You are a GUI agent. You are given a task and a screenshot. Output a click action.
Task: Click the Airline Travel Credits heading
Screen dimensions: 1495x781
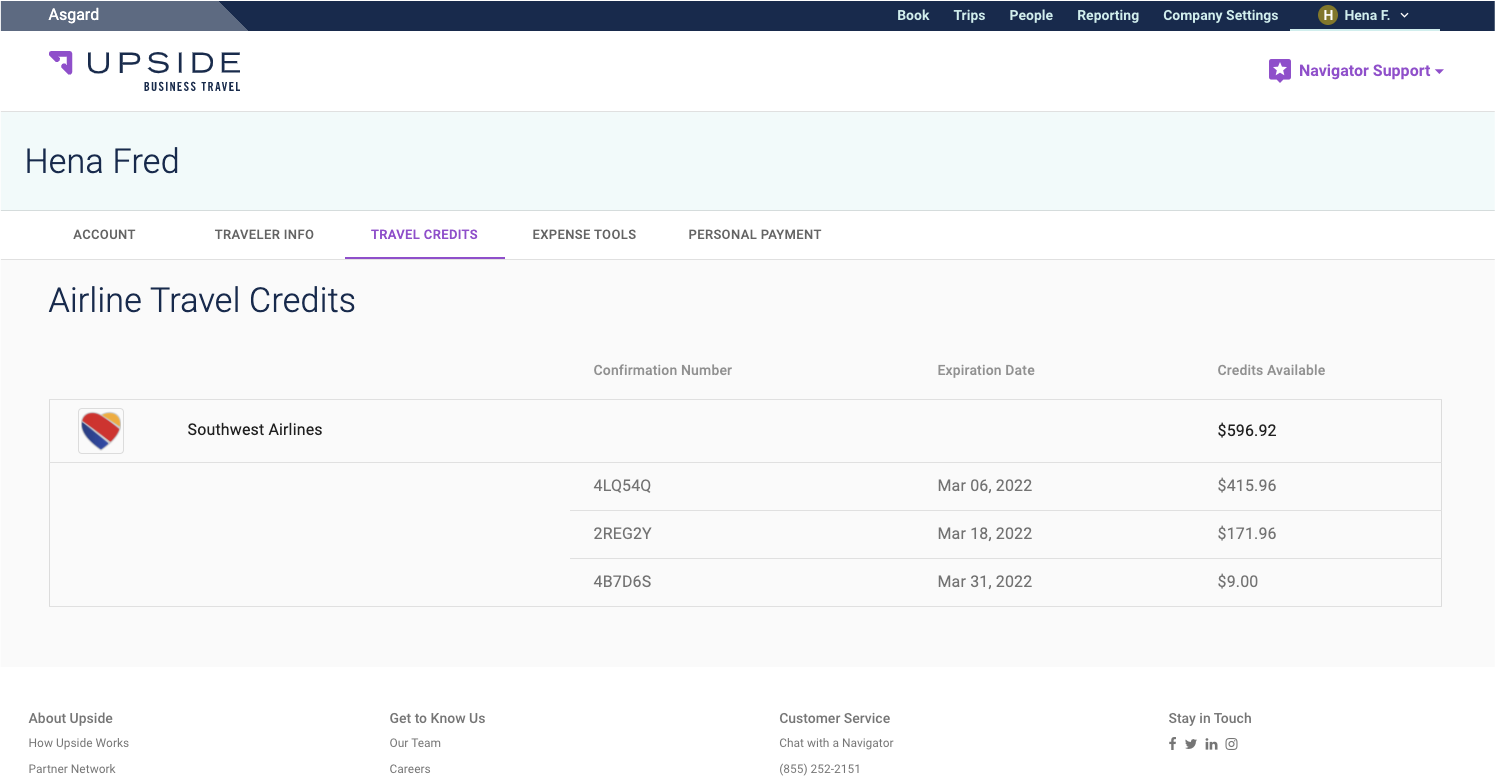pyautogui.click(x=202, y=300)
